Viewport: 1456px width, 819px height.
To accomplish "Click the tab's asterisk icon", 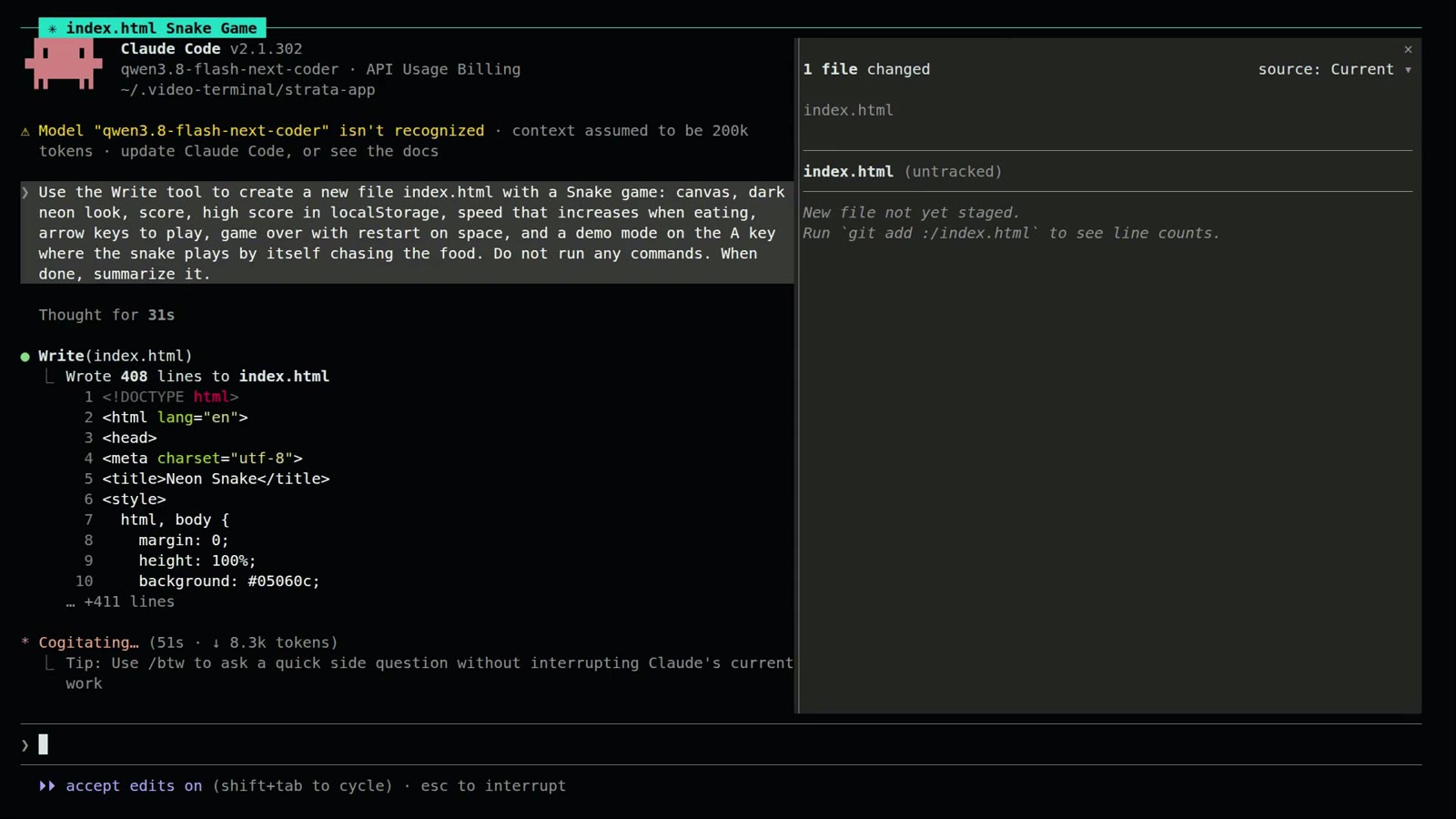I will pyautogui.click(x=52, y=28).
